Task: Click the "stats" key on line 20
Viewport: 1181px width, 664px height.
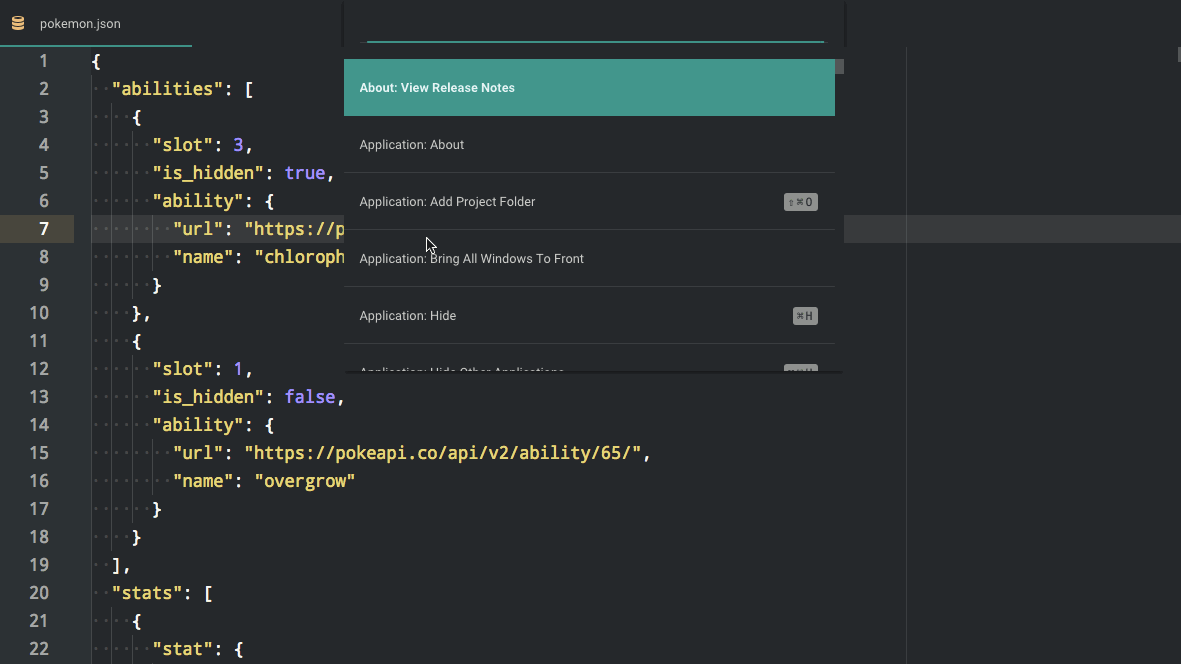Action: point(146,592)
